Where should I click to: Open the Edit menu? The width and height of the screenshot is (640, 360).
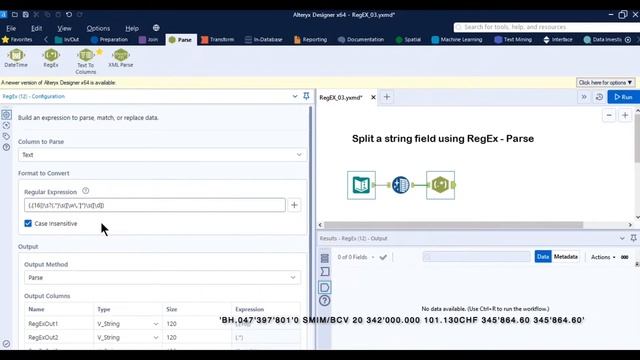(36, 28)
